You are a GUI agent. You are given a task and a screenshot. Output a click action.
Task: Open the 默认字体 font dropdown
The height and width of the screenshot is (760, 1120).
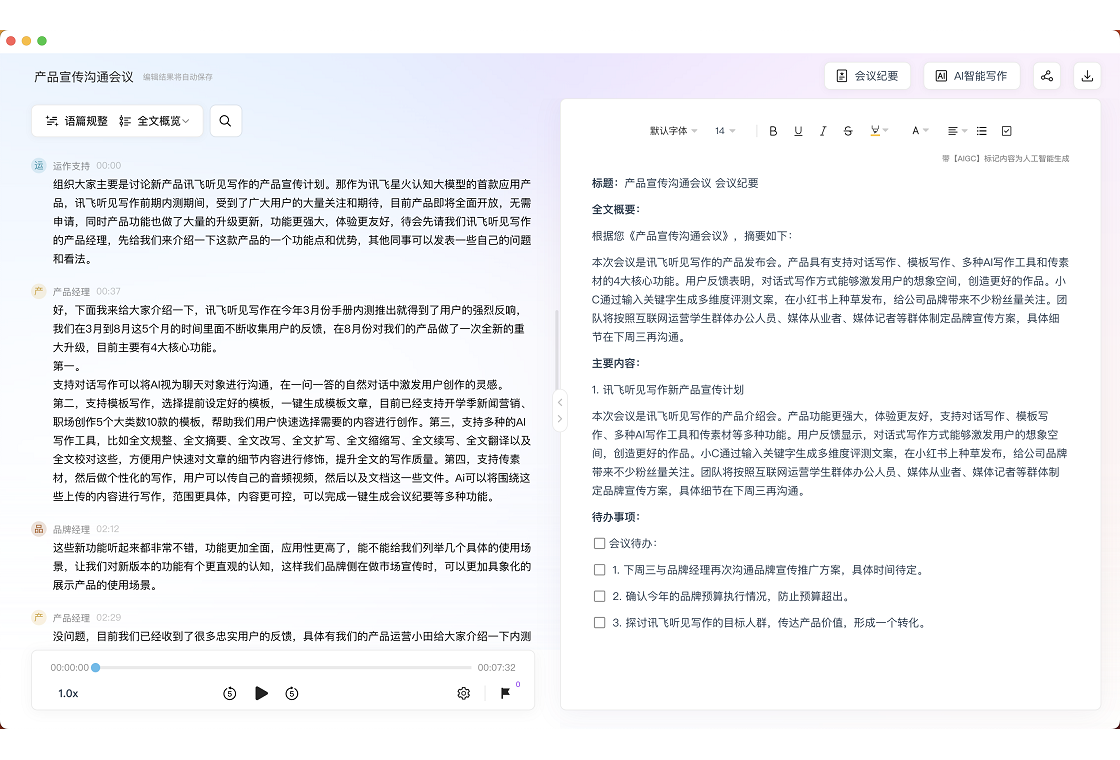(673, 131)
